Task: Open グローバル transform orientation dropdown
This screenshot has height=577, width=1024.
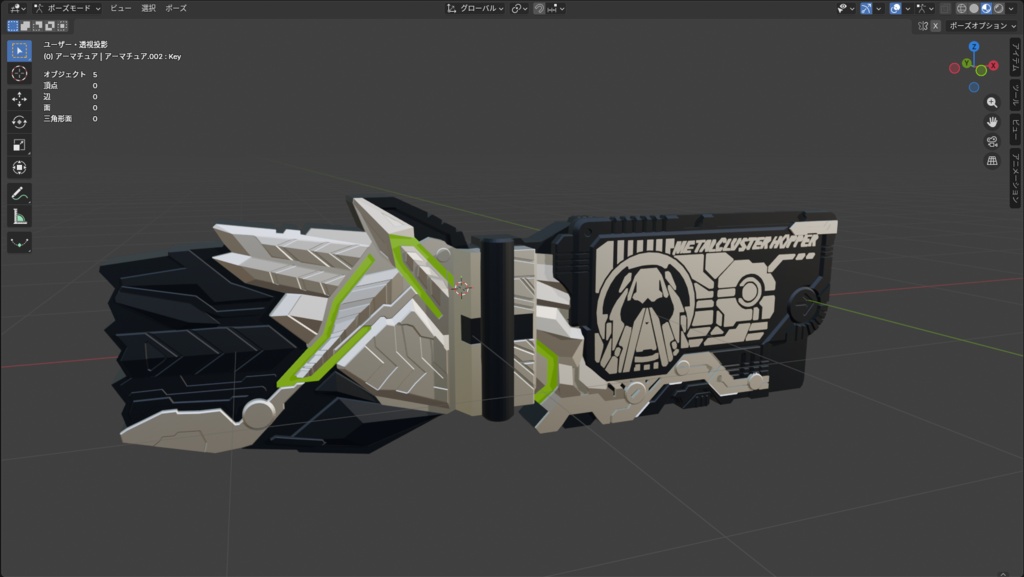Action: (475, 8)
